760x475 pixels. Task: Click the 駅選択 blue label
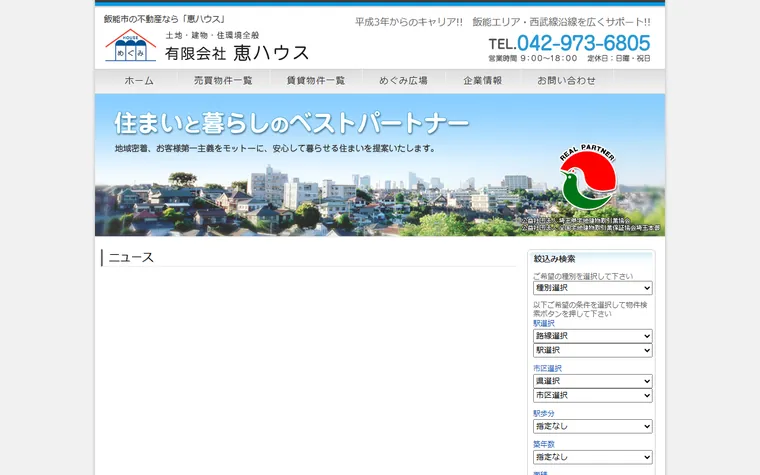tap(544, 323)
